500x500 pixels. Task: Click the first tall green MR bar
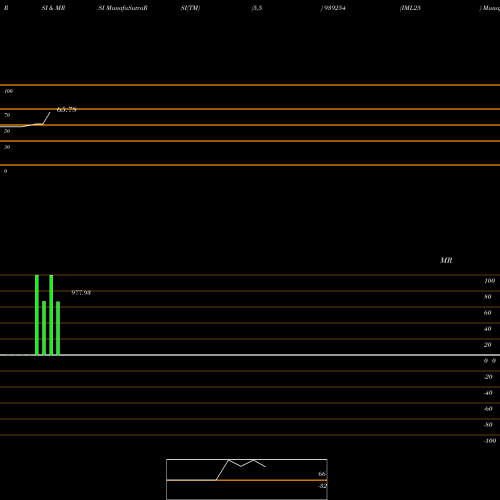pyautogui.click(x=37, y=315)
